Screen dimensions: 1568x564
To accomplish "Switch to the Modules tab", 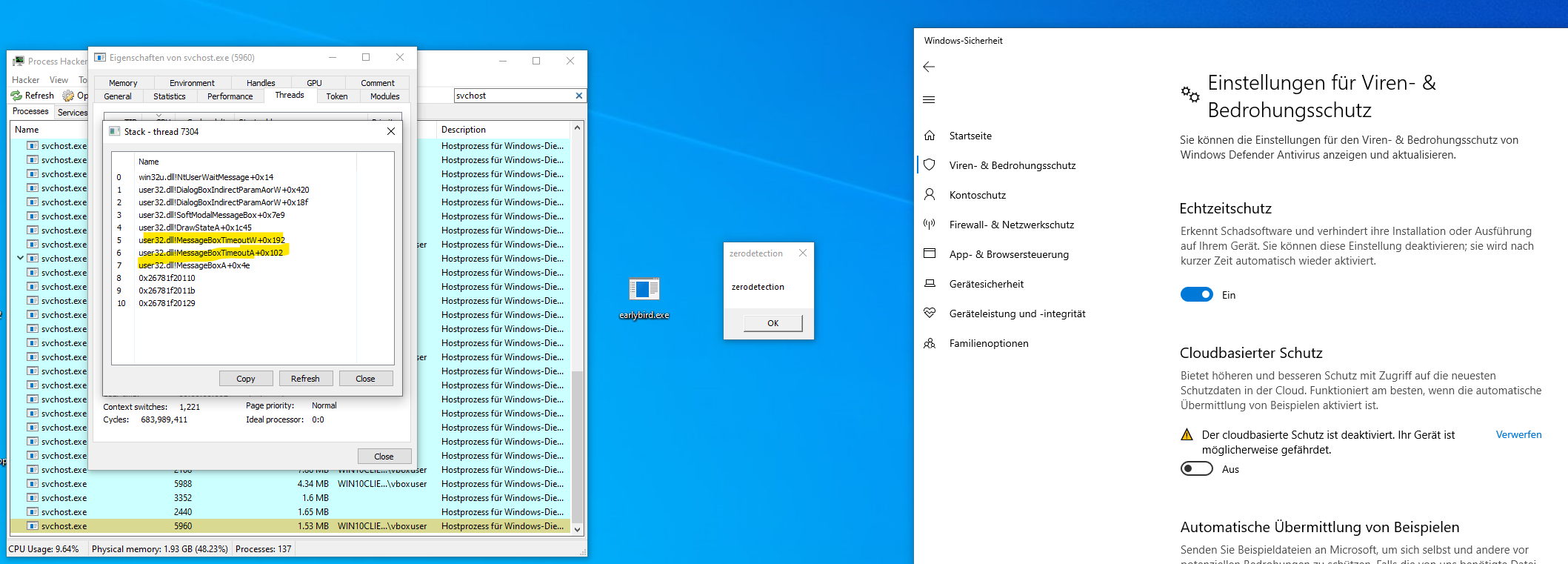I will point(385,96).
